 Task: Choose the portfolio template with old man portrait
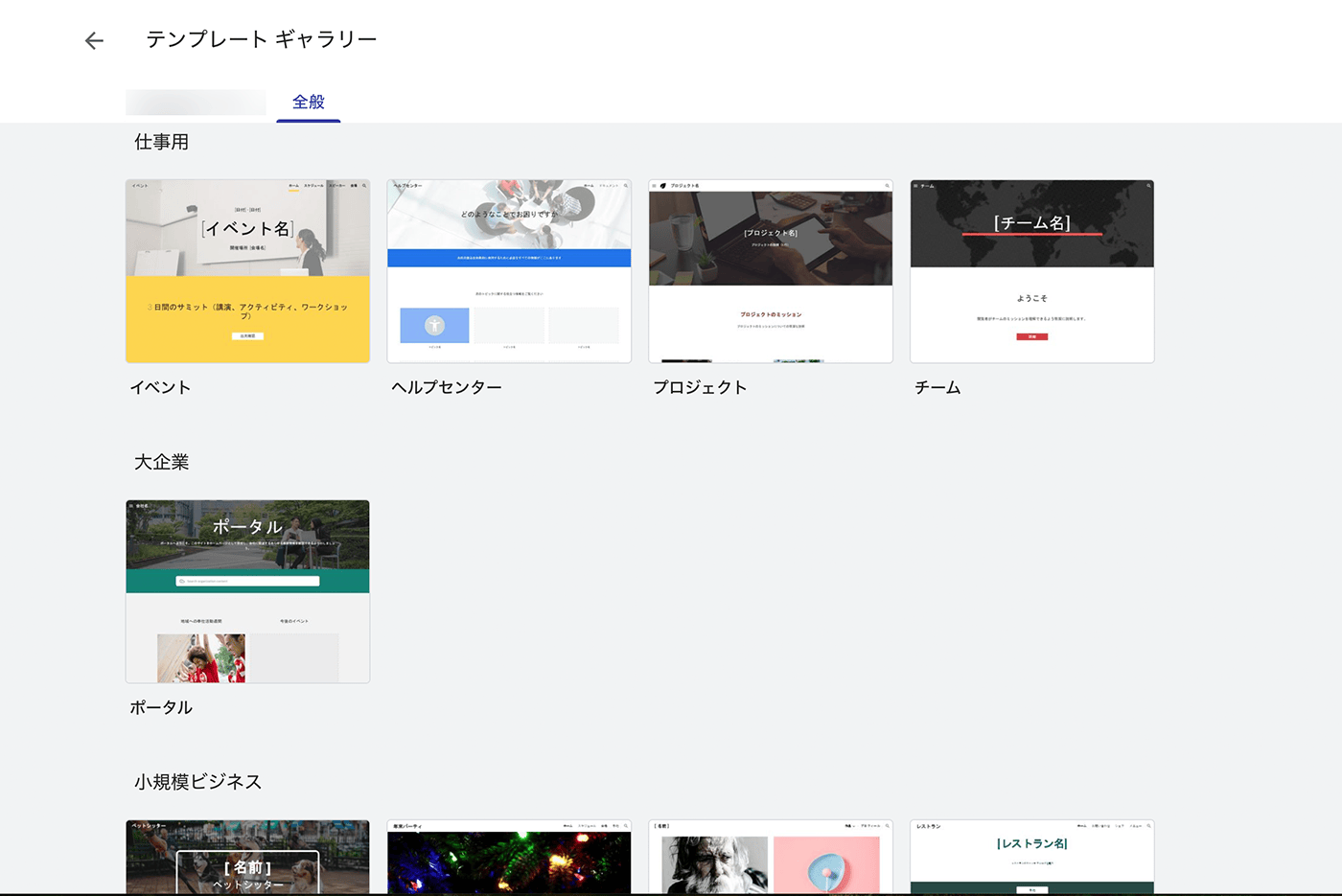[771, 858]
